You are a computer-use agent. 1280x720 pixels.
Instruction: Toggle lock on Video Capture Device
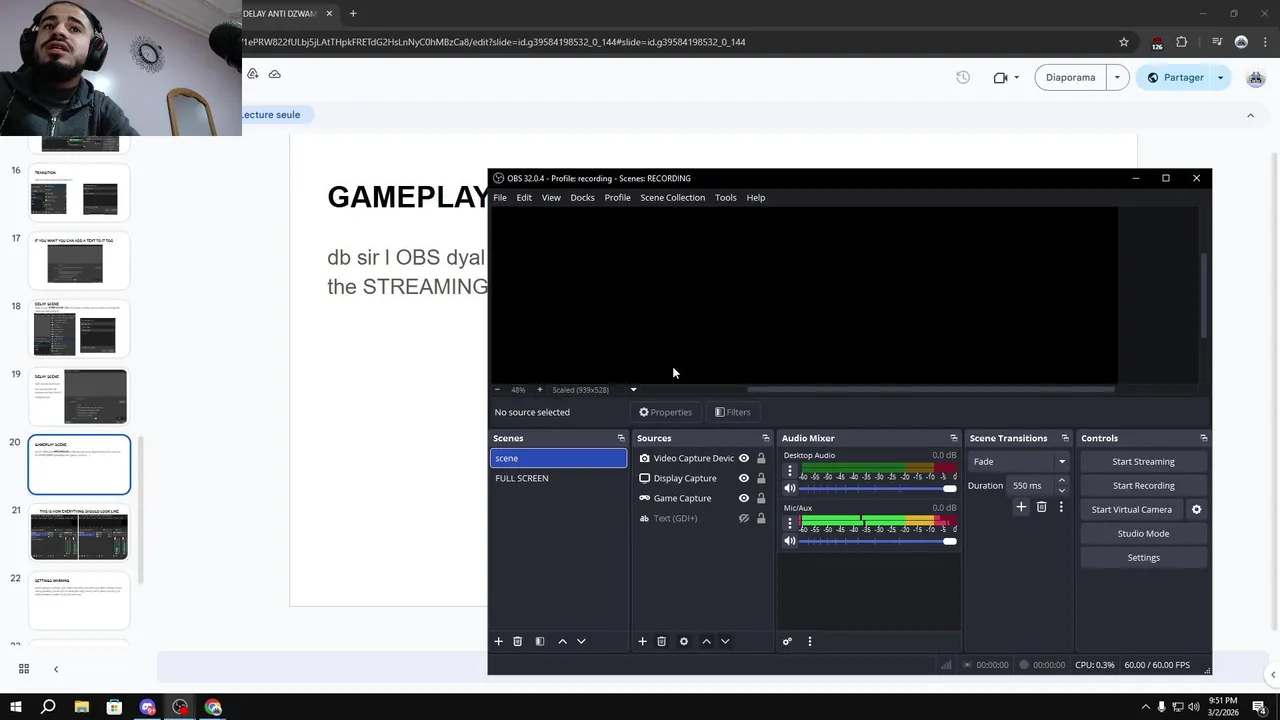(761, 458)
